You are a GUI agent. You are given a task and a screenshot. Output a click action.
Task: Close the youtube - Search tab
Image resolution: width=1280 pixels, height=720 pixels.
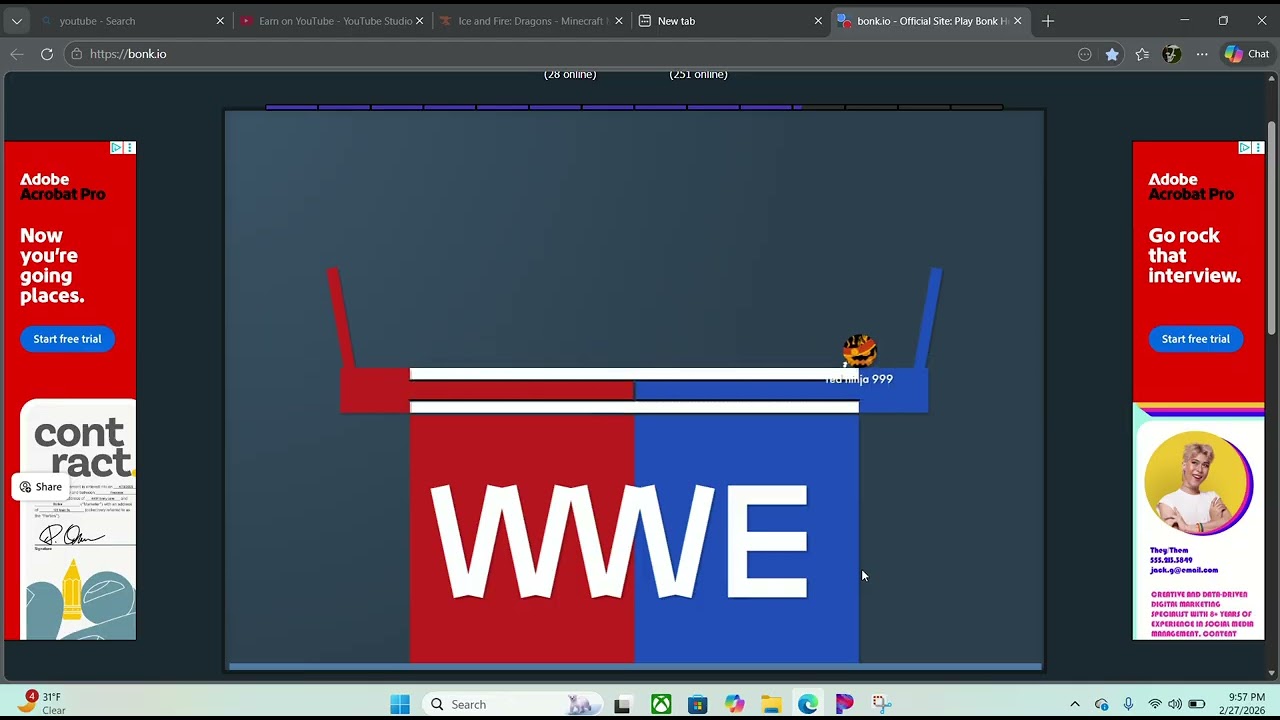(220, 21)
